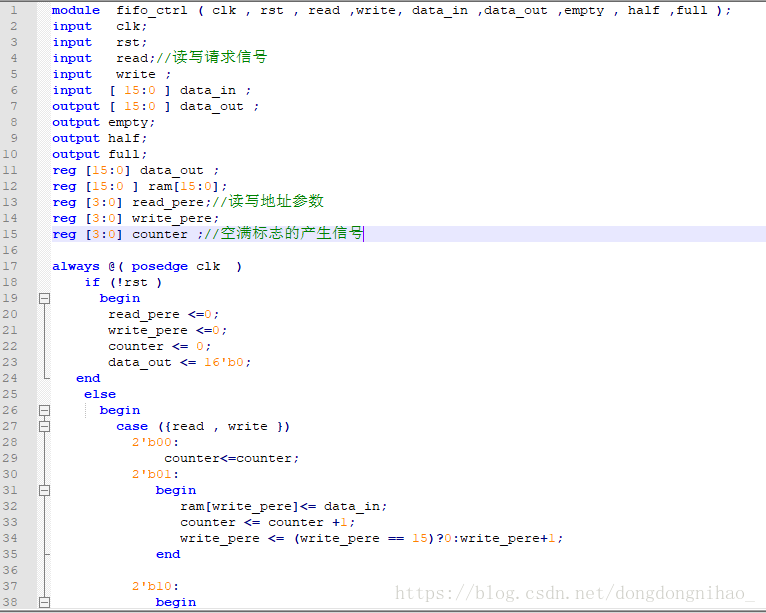Click 'counter <= 0;' on line 22
The width and height of the screenshot is (766, 613).
click(160, 346)
